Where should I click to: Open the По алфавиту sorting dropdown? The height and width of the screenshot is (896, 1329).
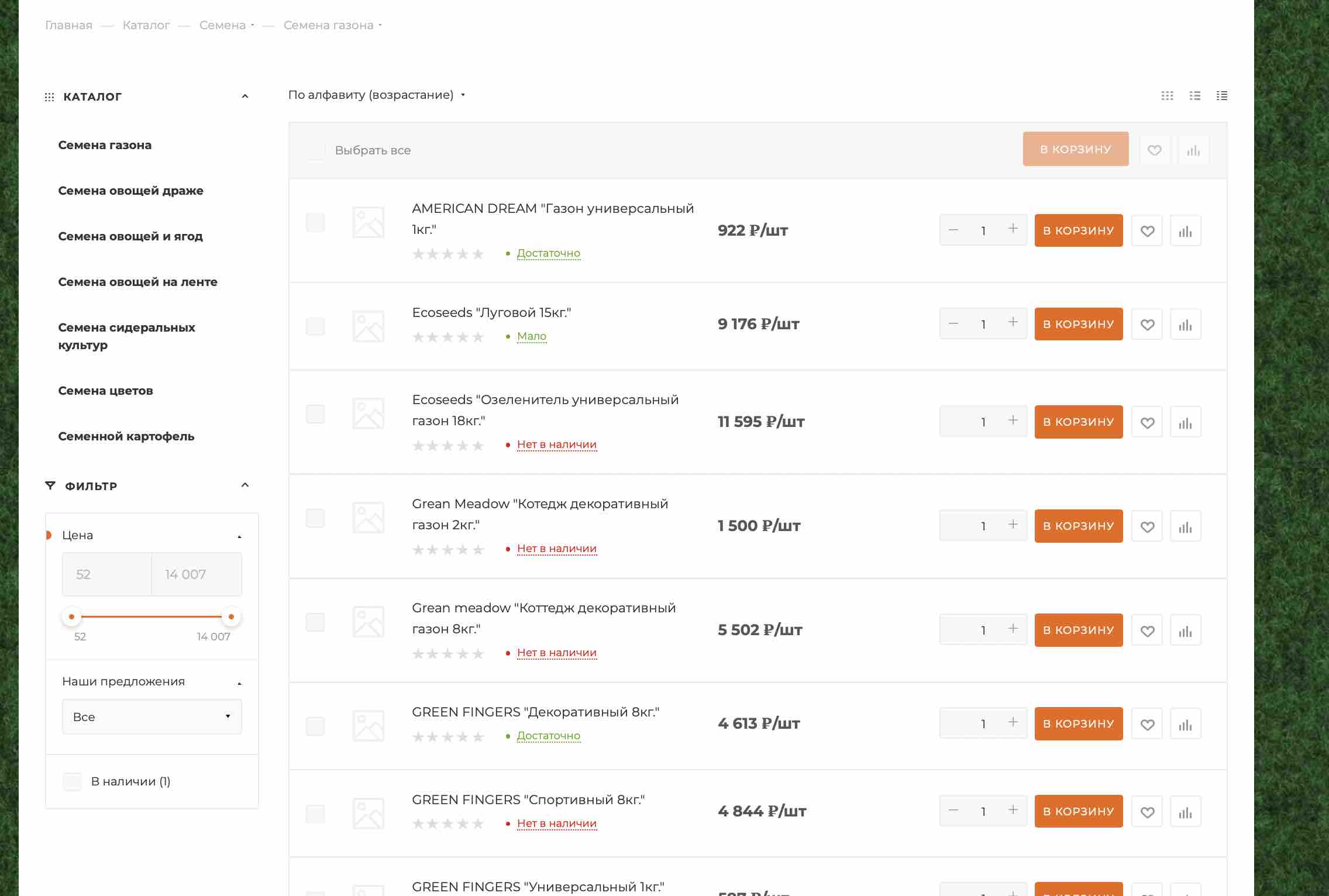click(x=376, y=95)
